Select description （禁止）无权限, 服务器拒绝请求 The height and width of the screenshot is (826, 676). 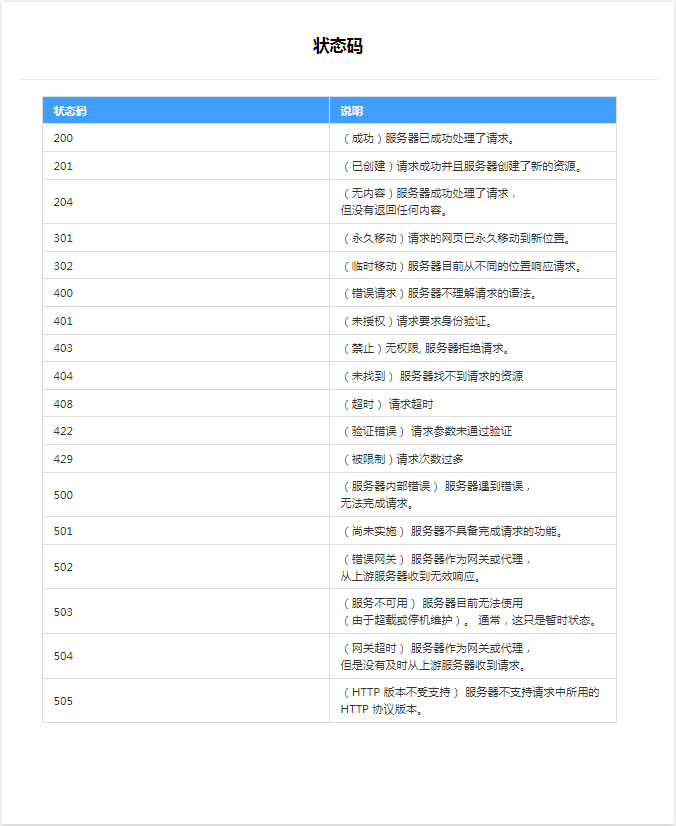pos(473,348)
